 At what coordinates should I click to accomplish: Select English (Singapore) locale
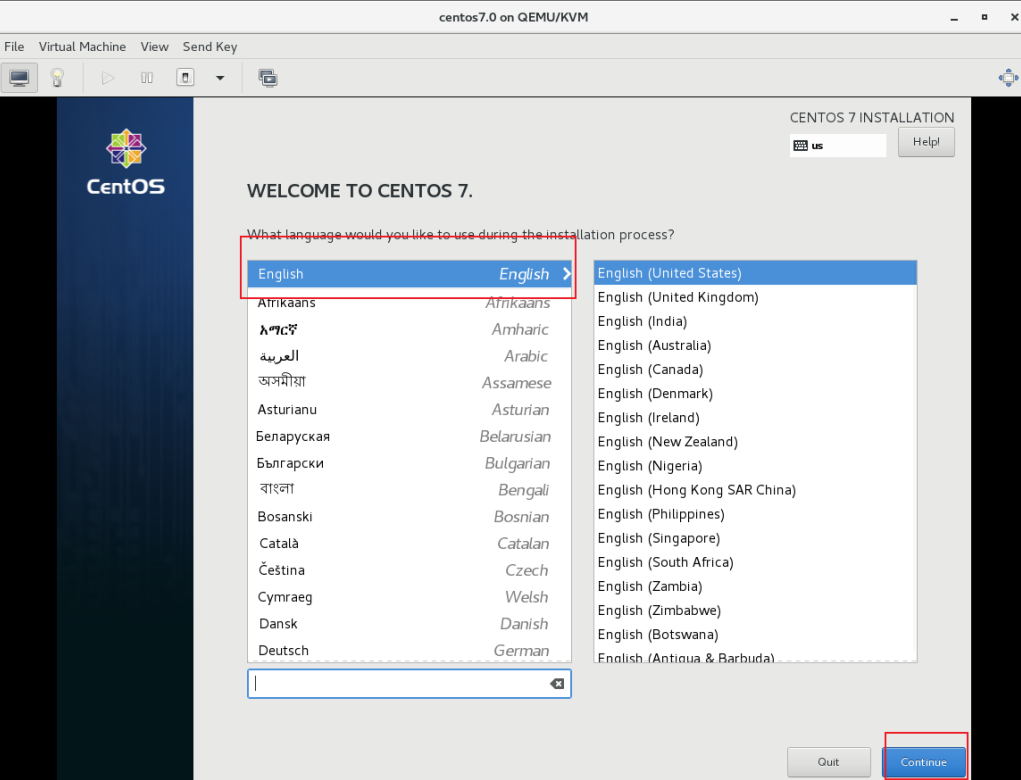tap(755, 538)
